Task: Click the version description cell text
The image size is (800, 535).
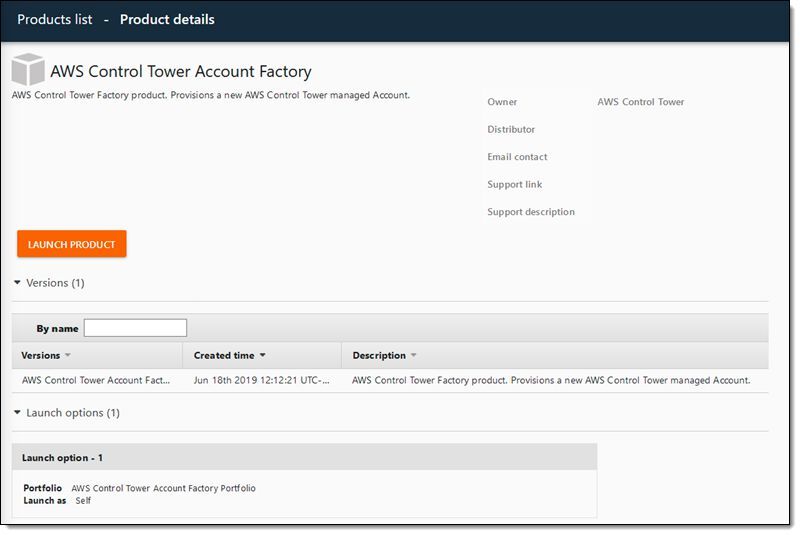Action: 551,380
